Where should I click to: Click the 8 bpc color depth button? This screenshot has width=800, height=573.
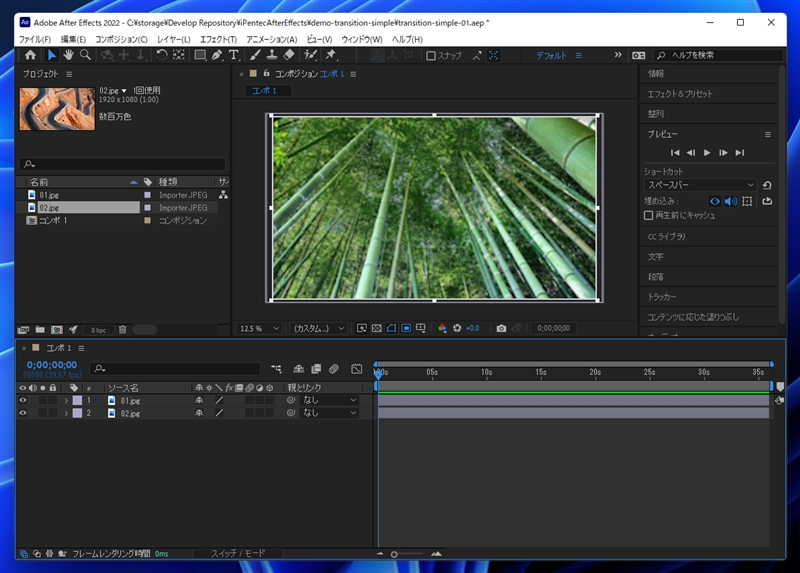click(98, 330)
